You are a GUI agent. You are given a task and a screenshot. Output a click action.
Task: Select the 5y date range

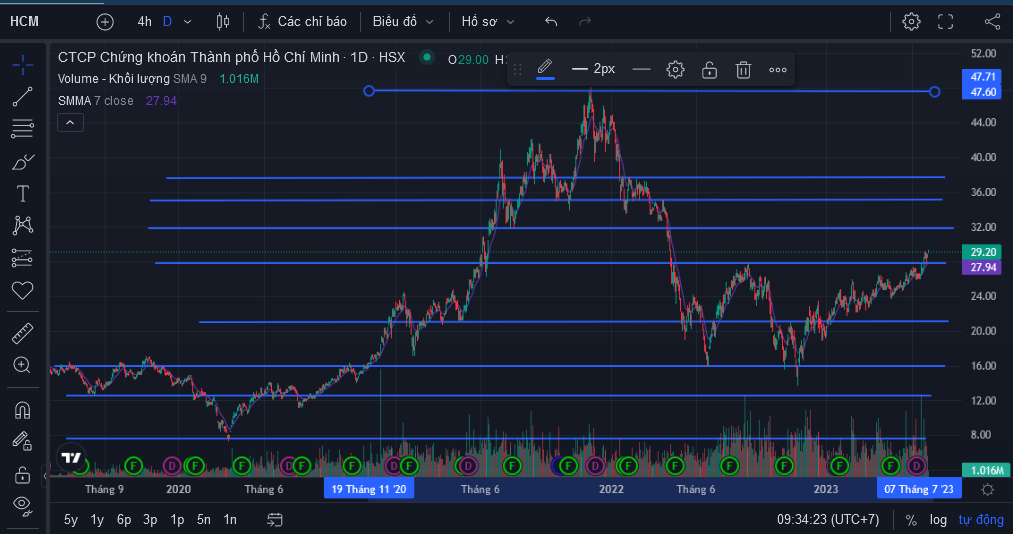click(71, 520)
